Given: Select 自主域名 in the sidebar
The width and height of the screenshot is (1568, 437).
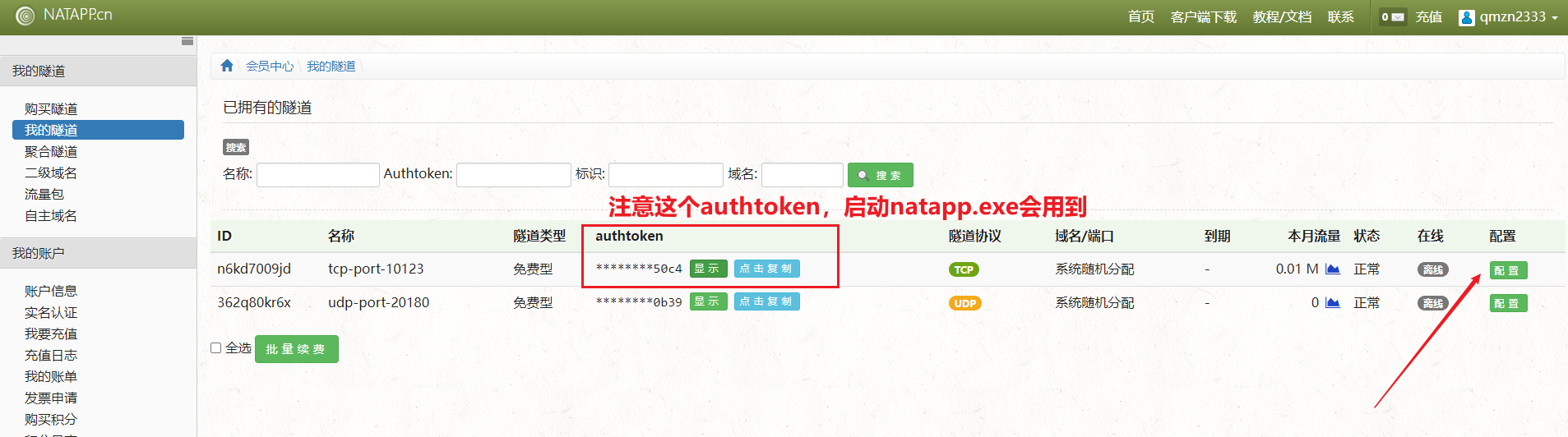Looking at the screenshot, I should (x=51, y=215).
